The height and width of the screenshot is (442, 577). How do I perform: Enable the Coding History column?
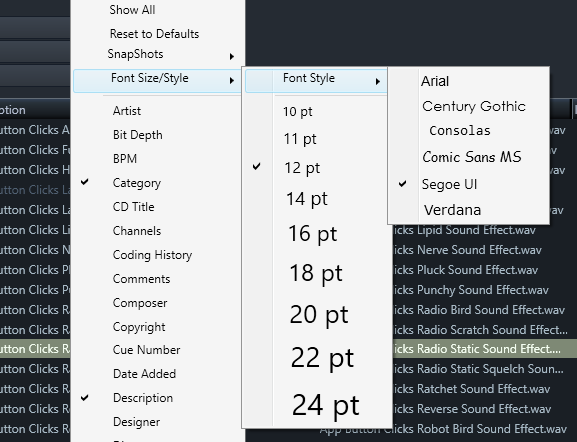pyautogui.click(x=152, y=255)
